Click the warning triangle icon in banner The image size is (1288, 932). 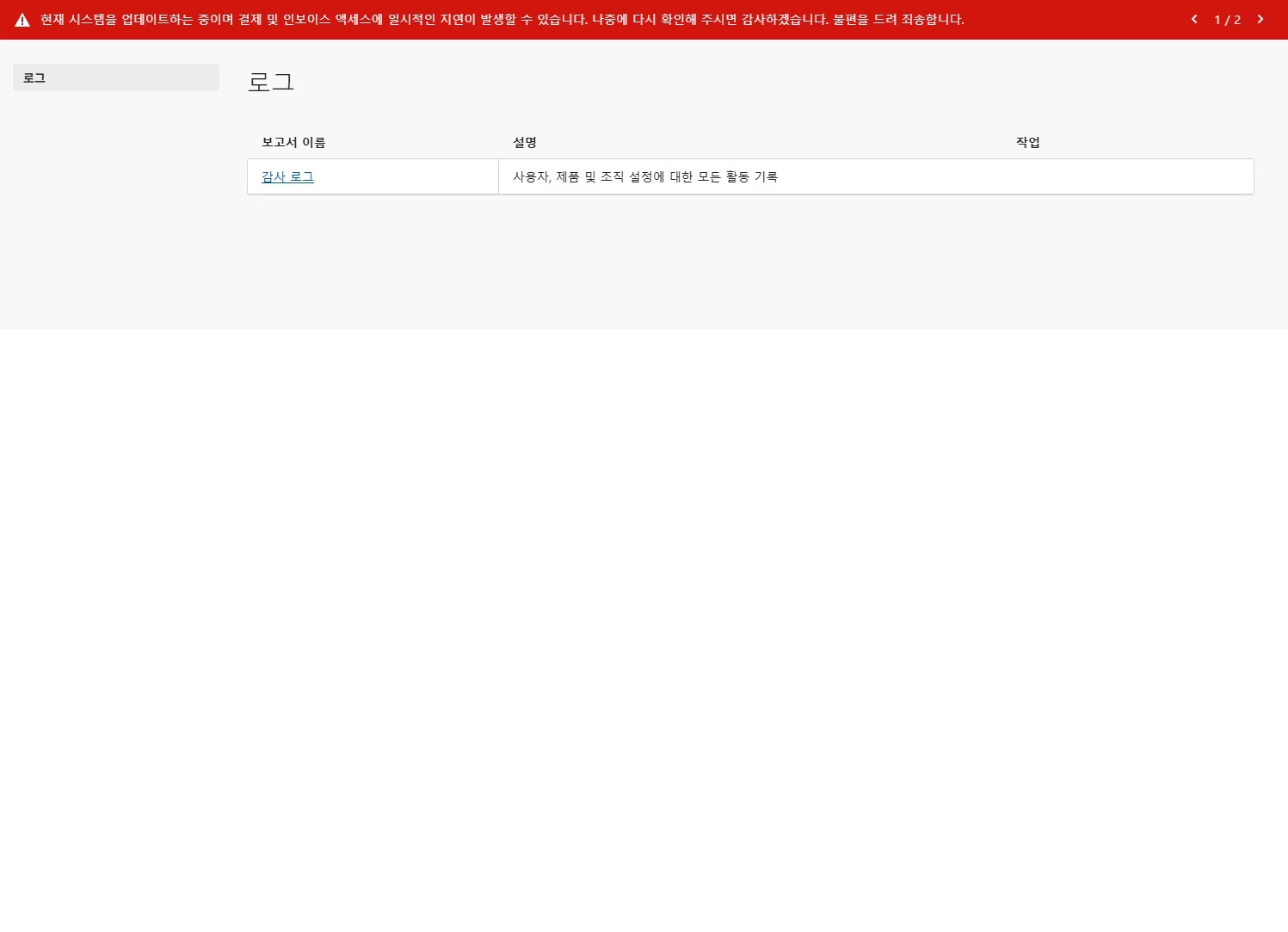pos(22,20)
